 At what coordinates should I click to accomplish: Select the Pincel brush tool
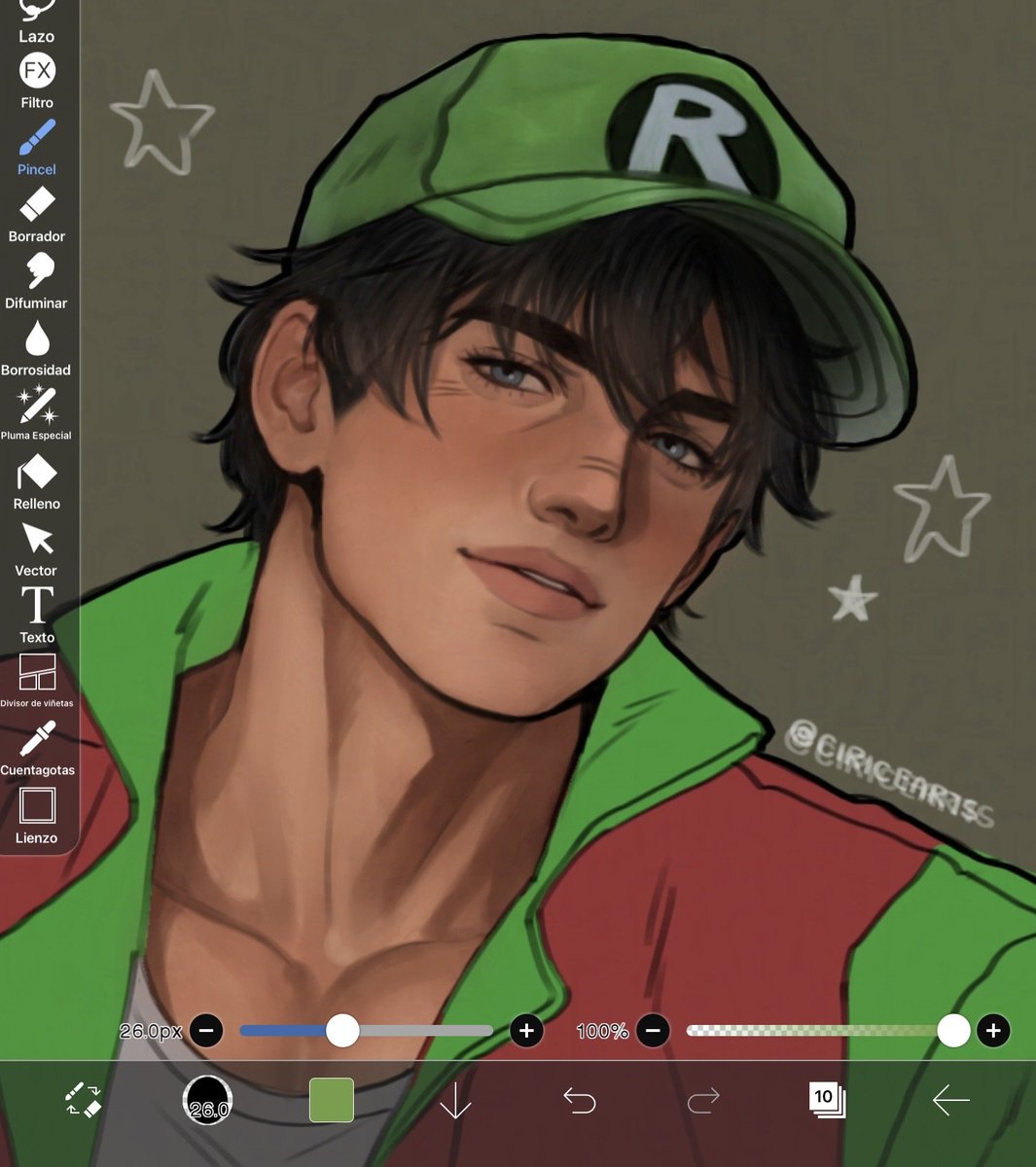point(37,147)
